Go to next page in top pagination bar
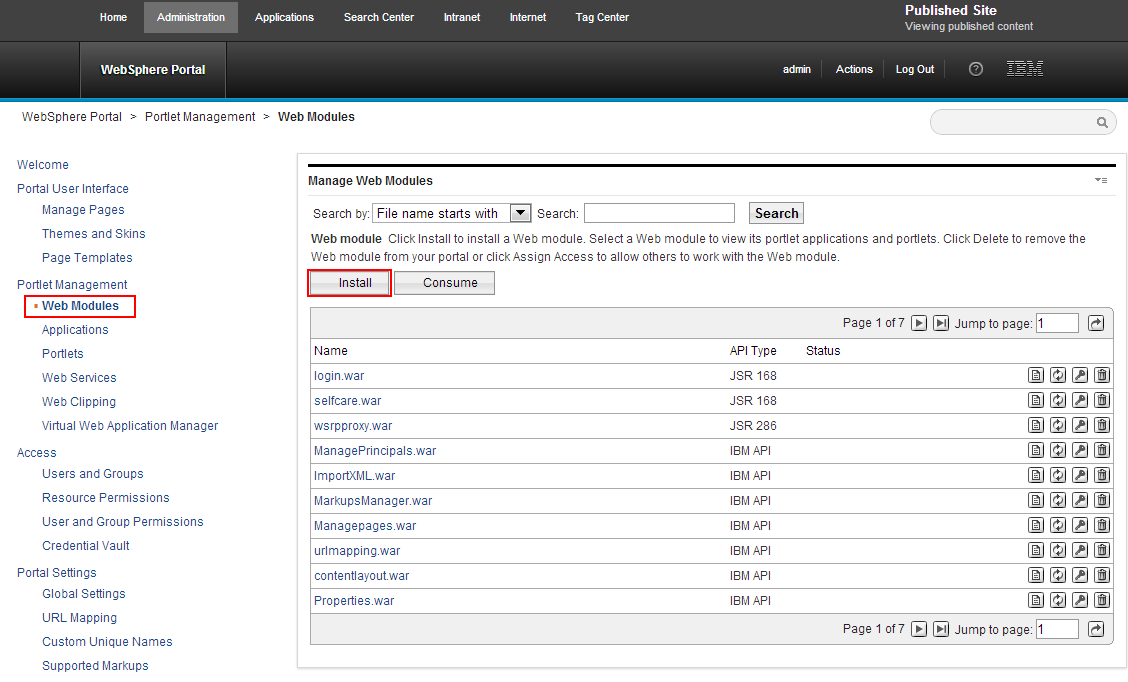This screenshot has height=682, width=1128. (x=919, y=323)
